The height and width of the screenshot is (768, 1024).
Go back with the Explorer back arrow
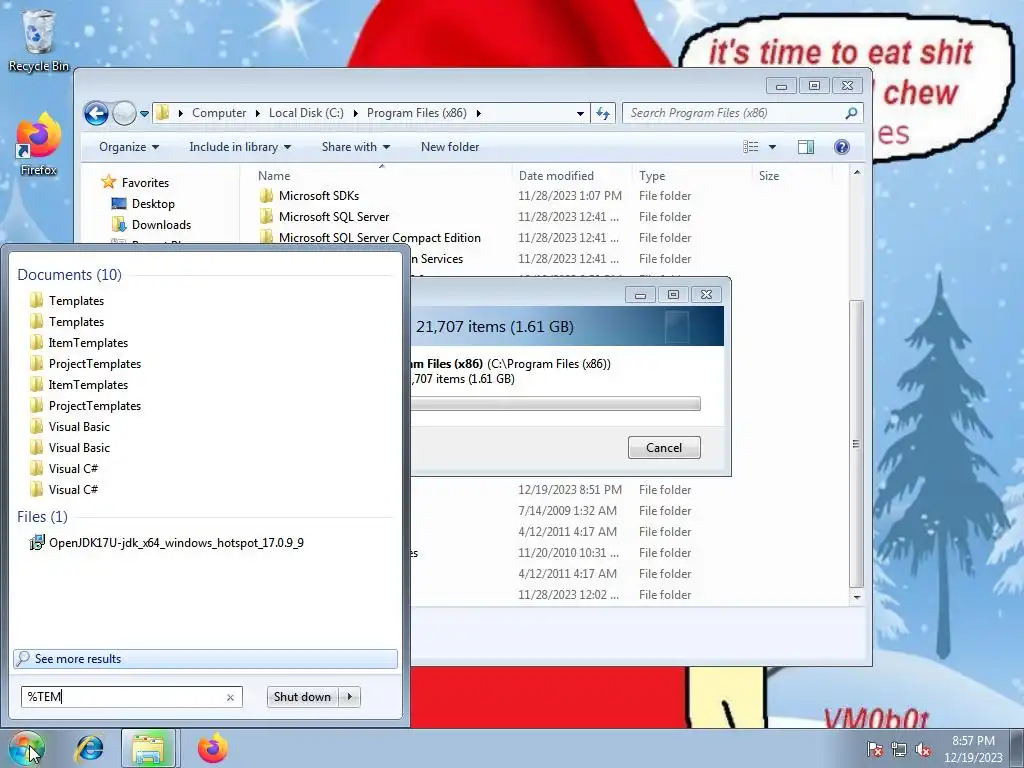tap(97, 114)
